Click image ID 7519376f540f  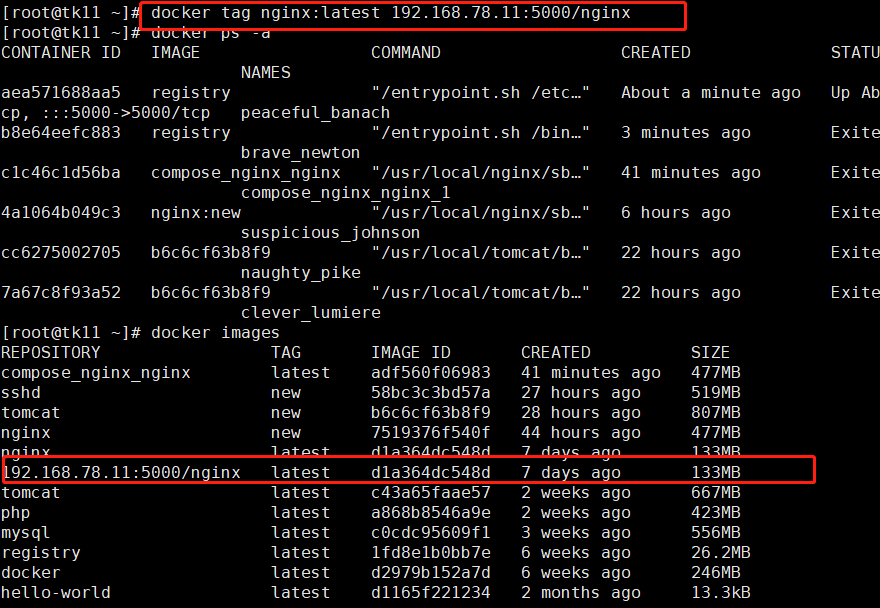click(x=430, y=433)
